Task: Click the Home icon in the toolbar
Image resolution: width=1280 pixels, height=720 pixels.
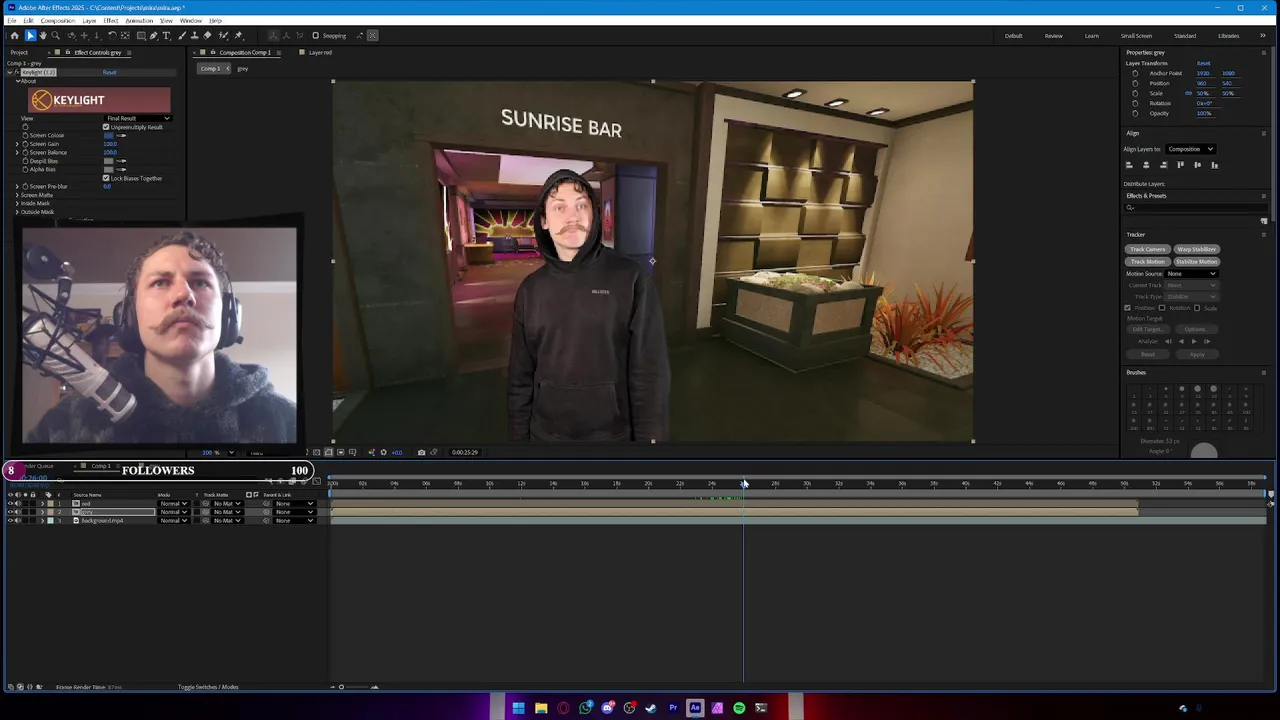Action: click(14, 36)
